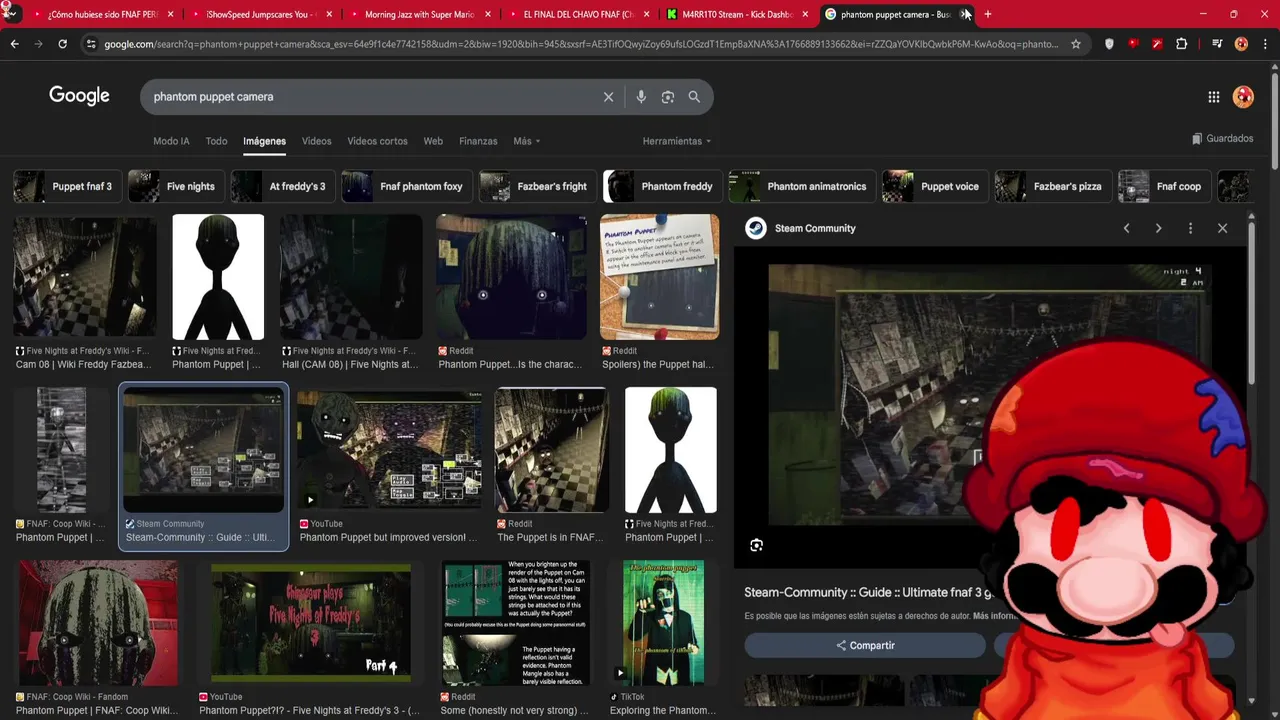Viewport: 1280px width, 720px height.
Task: Open the Guardados saved items
Action: (x=1222, y=139)
